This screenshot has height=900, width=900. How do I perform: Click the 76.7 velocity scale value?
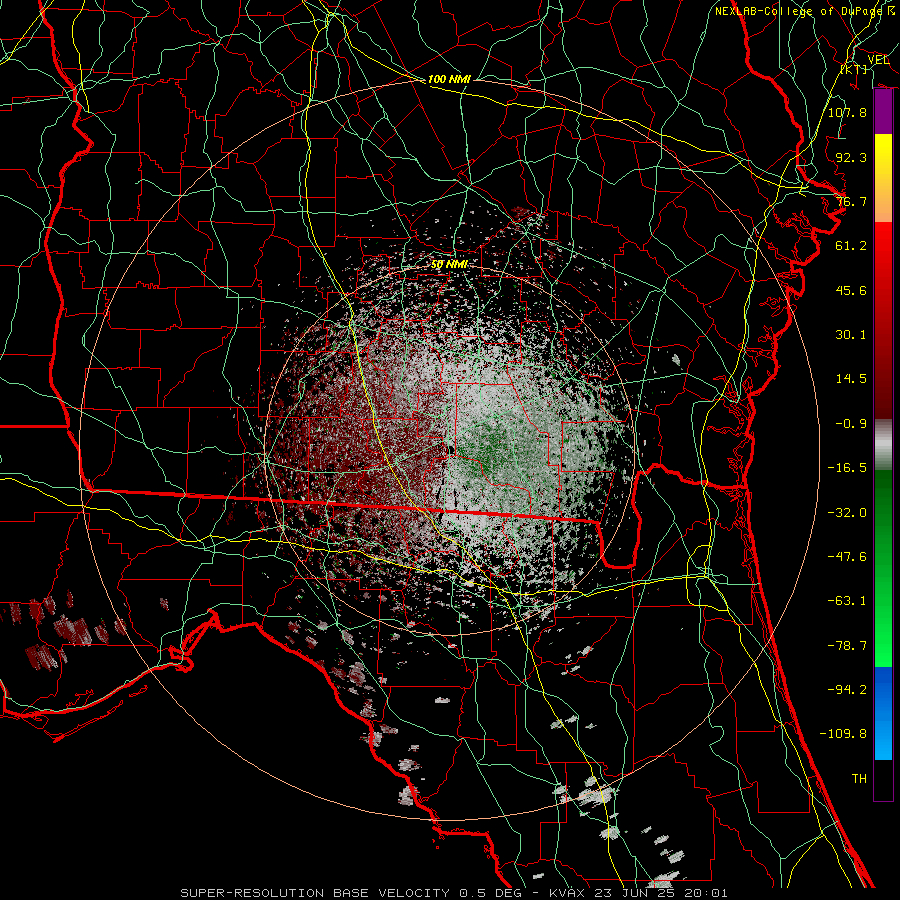(x=851, y=201)
